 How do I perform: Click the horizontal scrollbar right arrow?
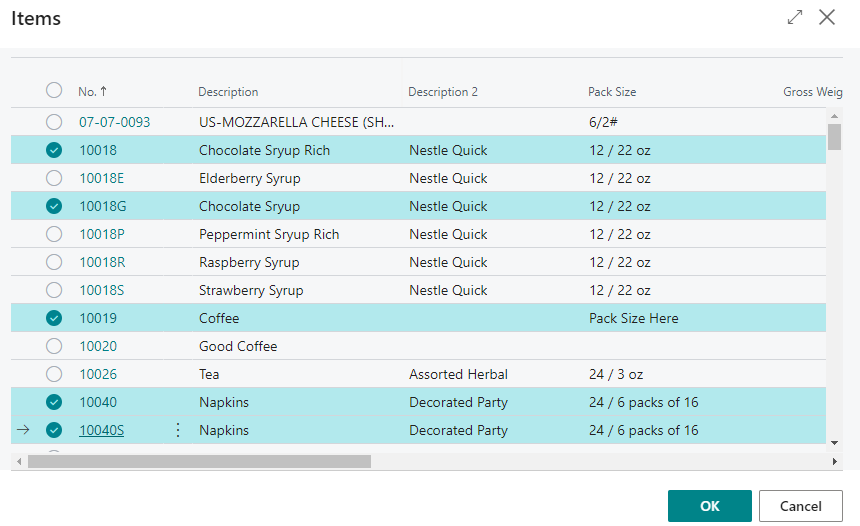click(836, 461)
